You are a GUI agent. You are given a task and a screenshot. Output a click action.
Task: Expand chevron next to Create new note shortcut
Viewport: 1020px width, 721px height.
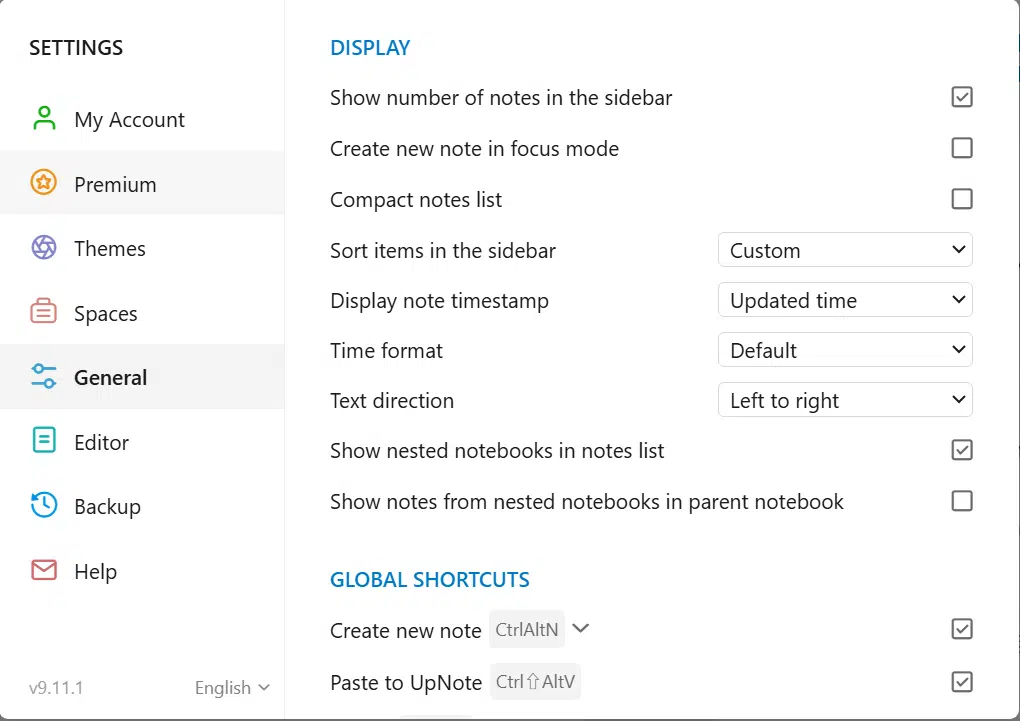[x=580, y=629]
